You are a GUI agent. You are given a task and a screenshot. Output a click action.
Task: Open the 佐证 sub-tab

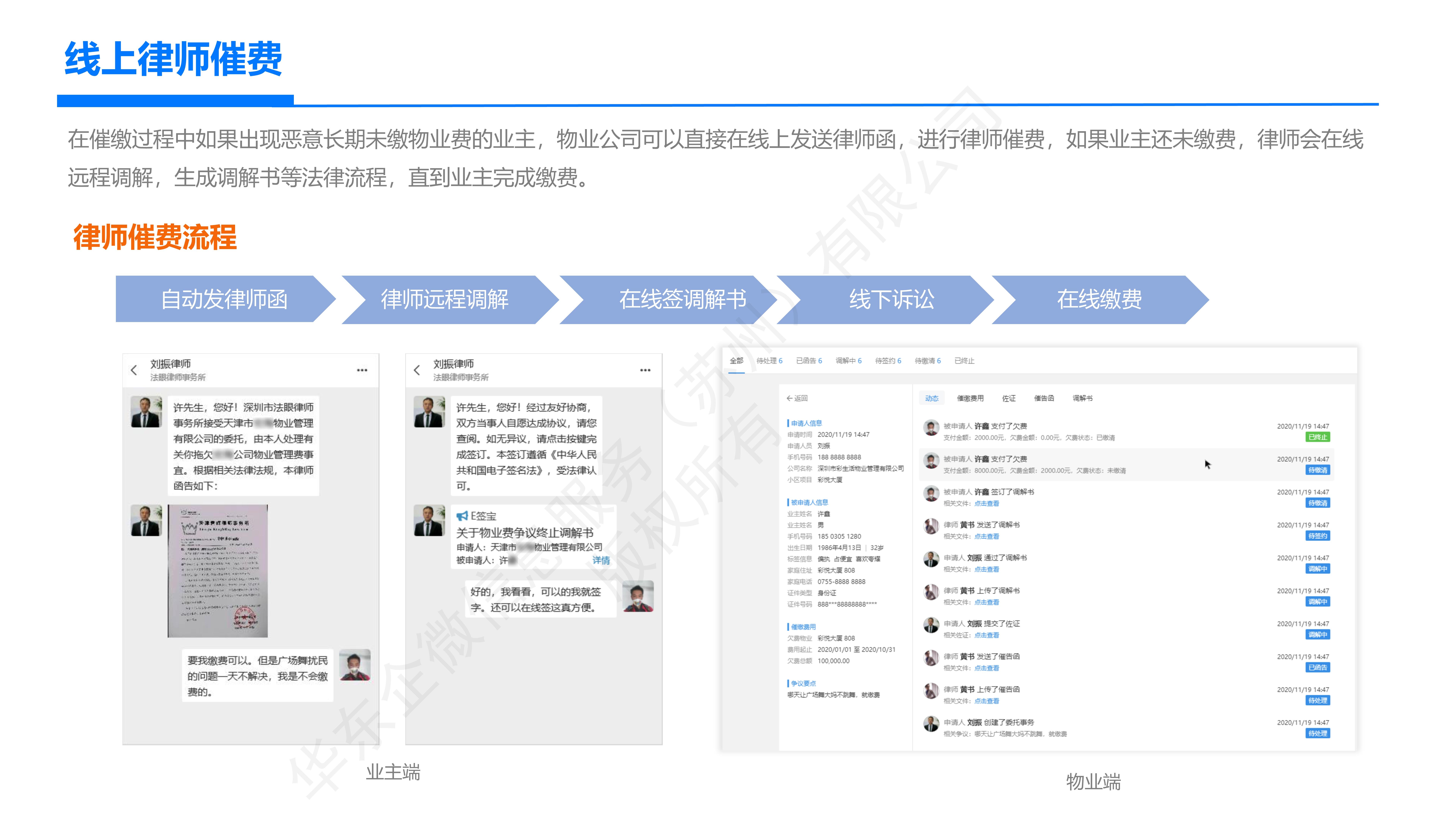tap(1009, 399)
